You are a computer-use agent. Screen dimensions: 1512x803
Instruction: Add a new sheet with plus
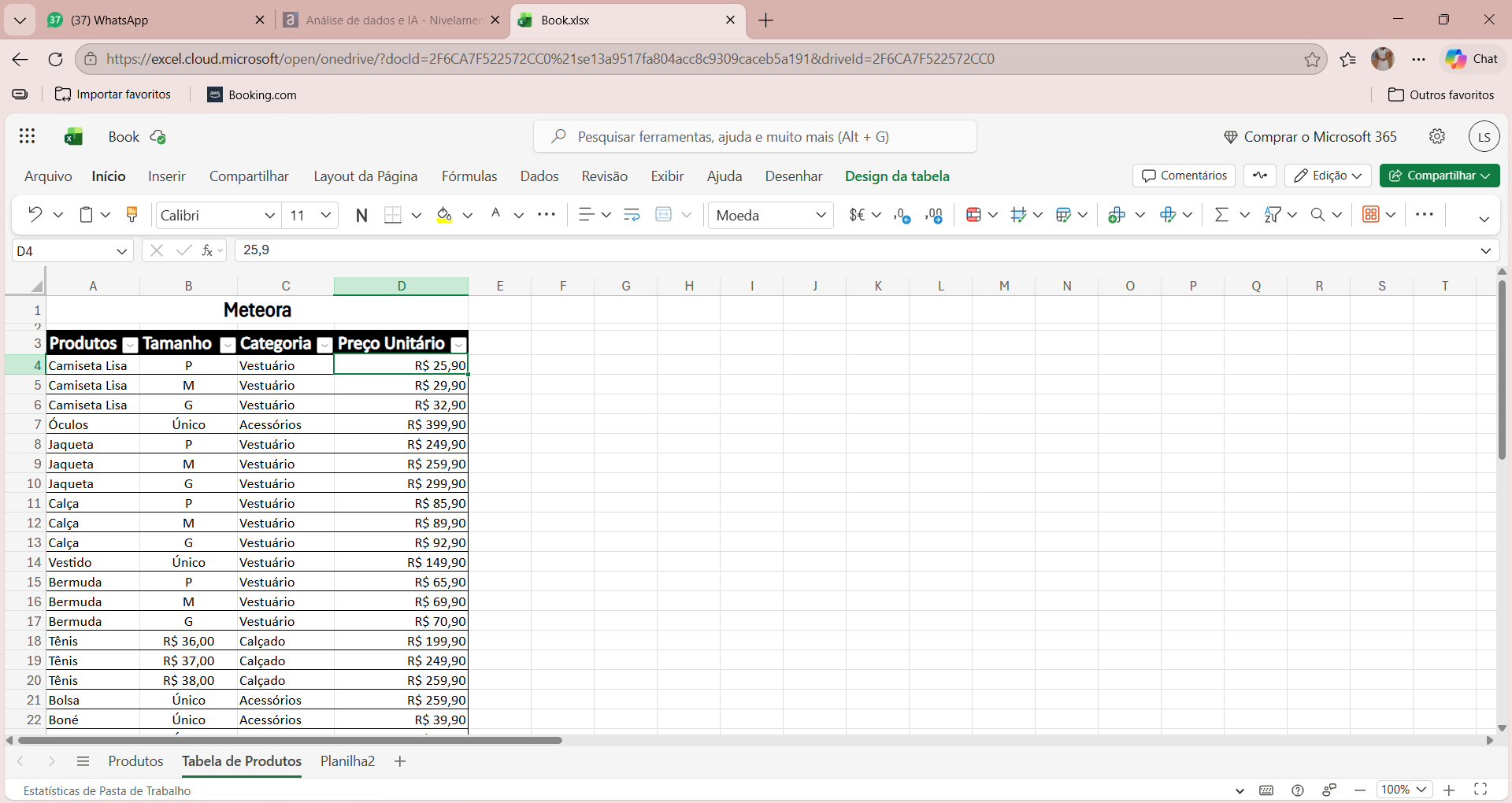(400, 761)
